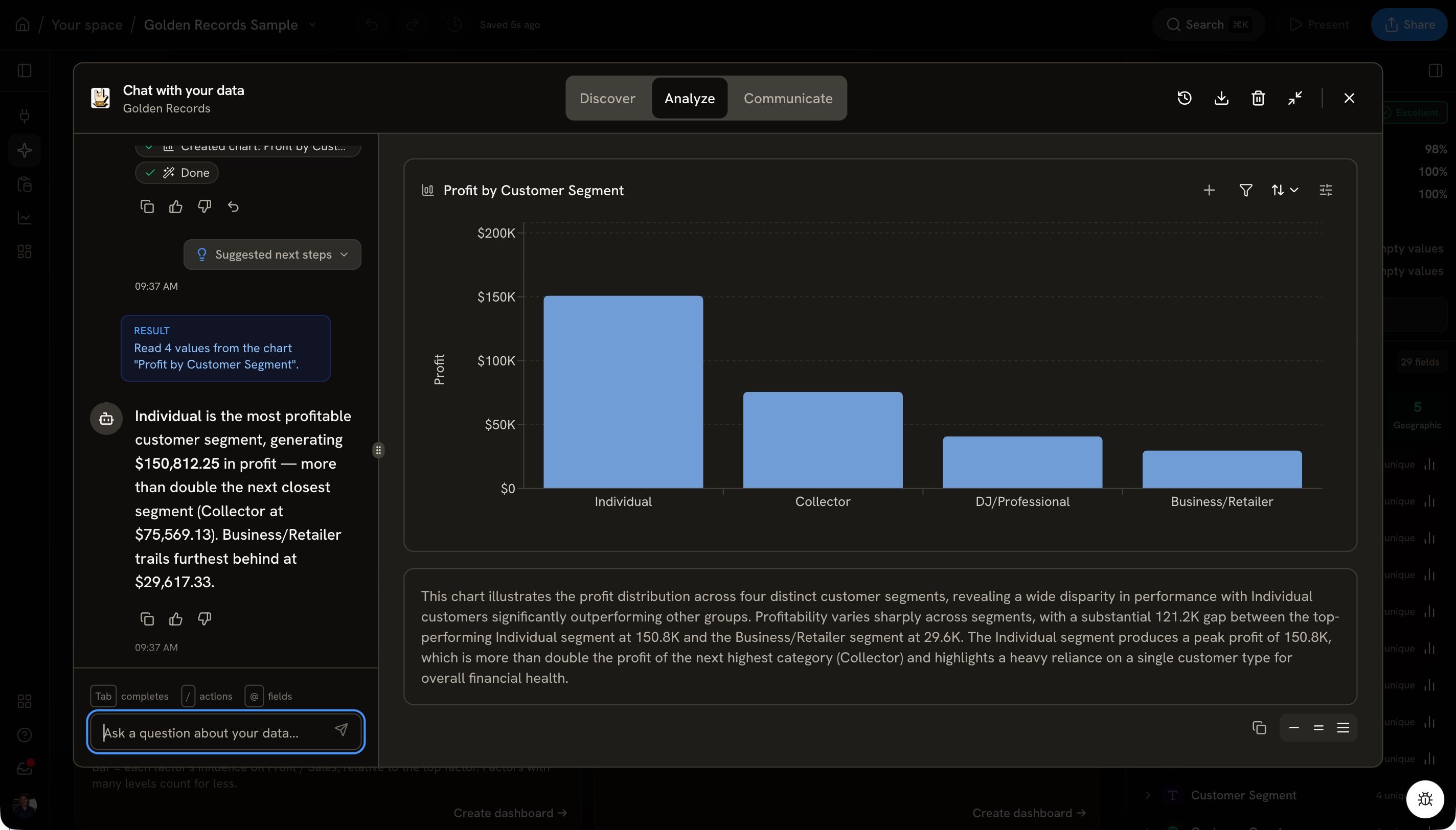
Task: Download the chat conversation
Action: 1221,98
